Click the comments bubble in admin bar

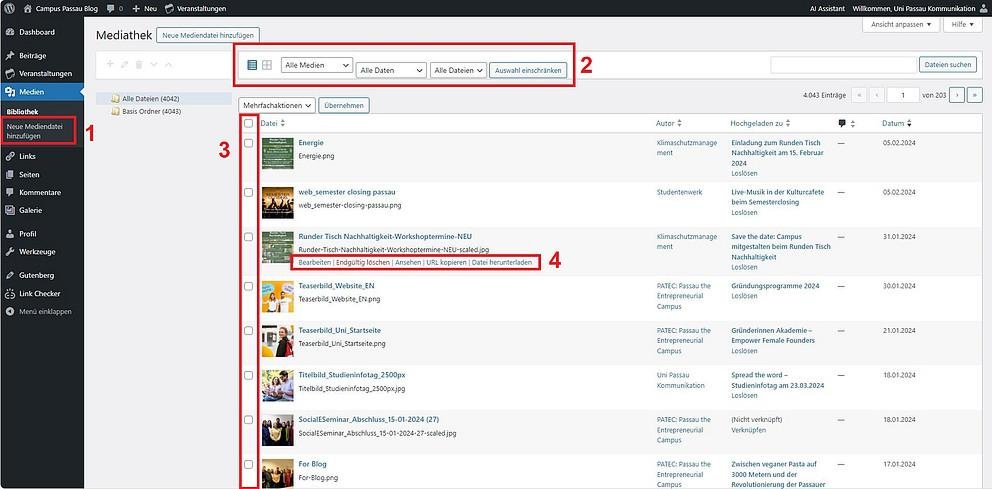point(111,9)
